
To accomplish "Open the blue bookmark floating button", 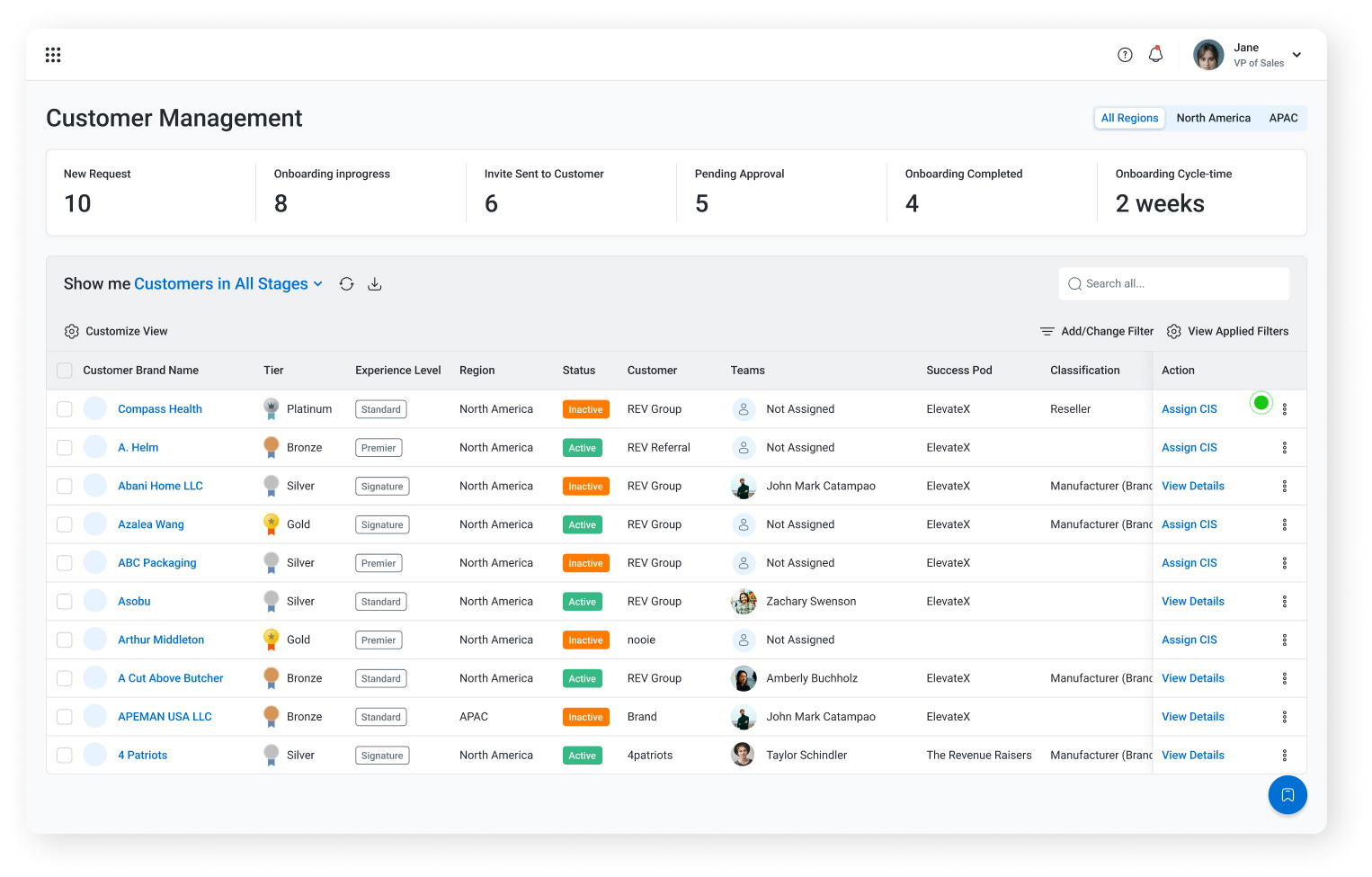I will pos(1287,794).
